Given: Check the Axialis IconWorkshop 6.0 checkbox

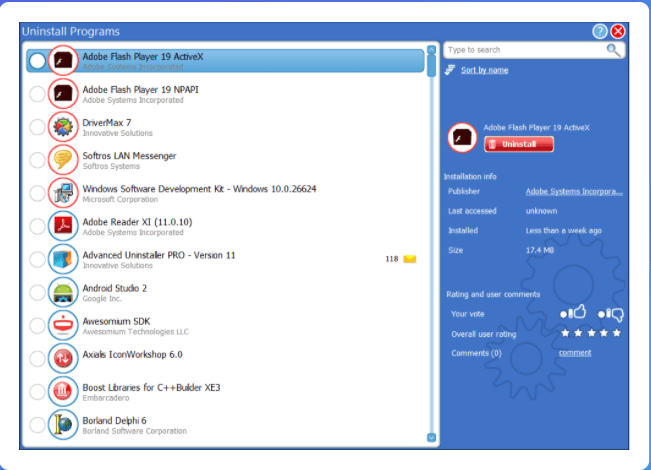Looking at the screenshot, I should [37, 359].
